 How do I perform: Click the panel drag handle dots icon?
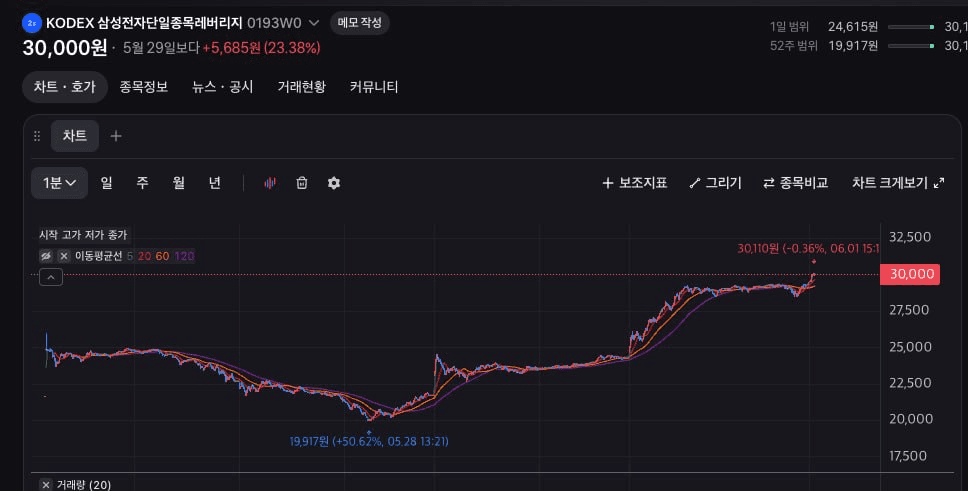click(37, 136)
